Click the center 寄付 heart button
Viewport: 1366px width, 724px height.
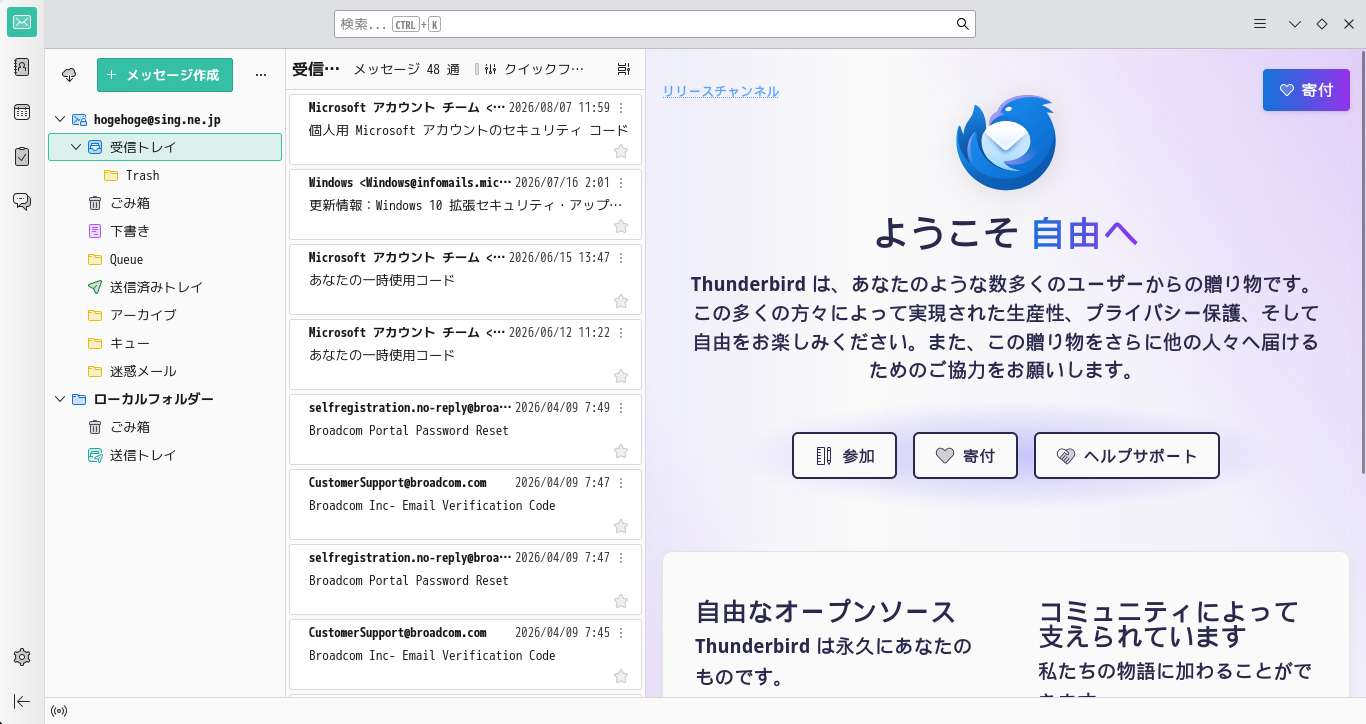click(x=965, y=456)
